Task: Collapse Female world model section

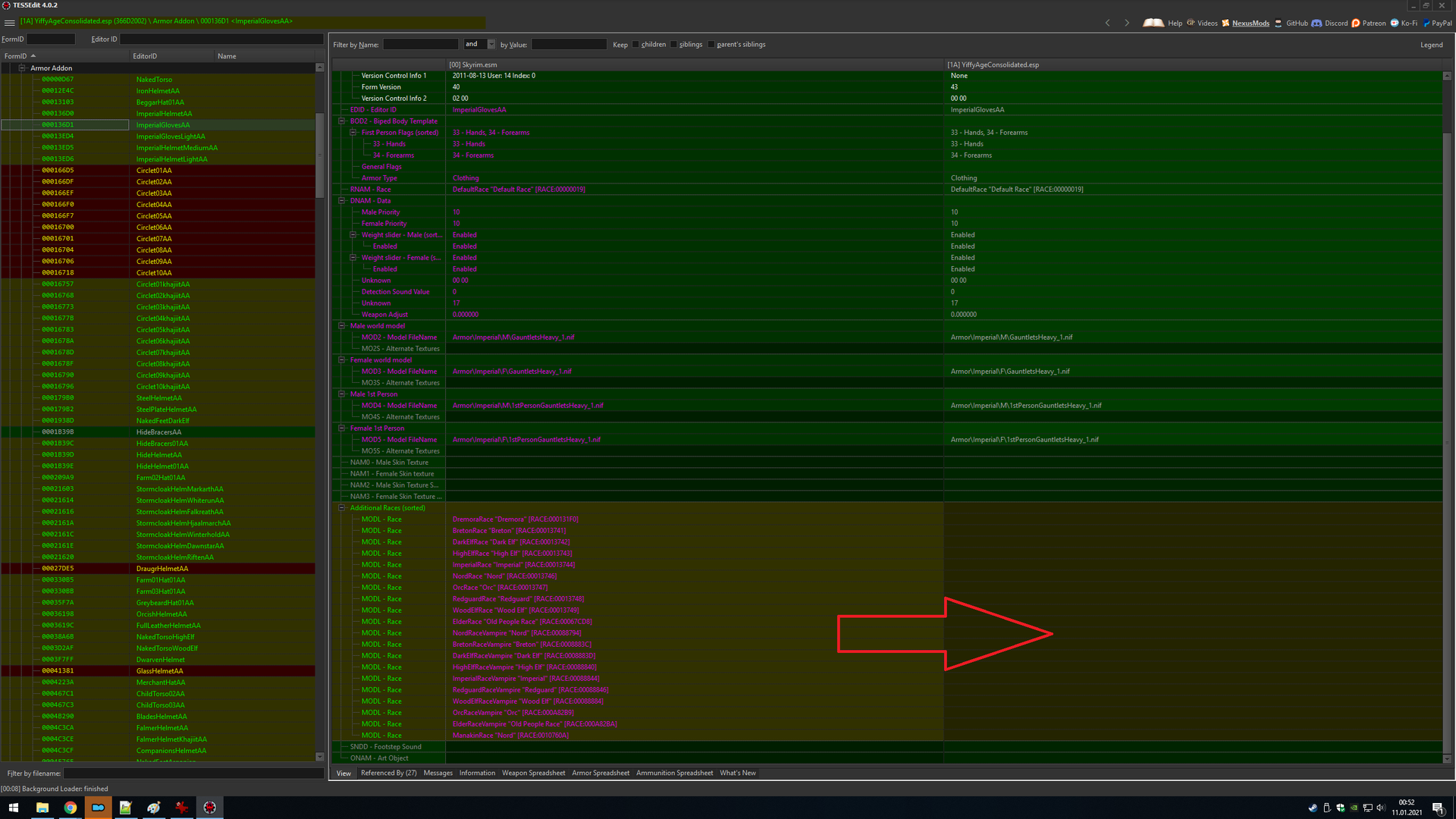Action: click(x=342, y=360)
